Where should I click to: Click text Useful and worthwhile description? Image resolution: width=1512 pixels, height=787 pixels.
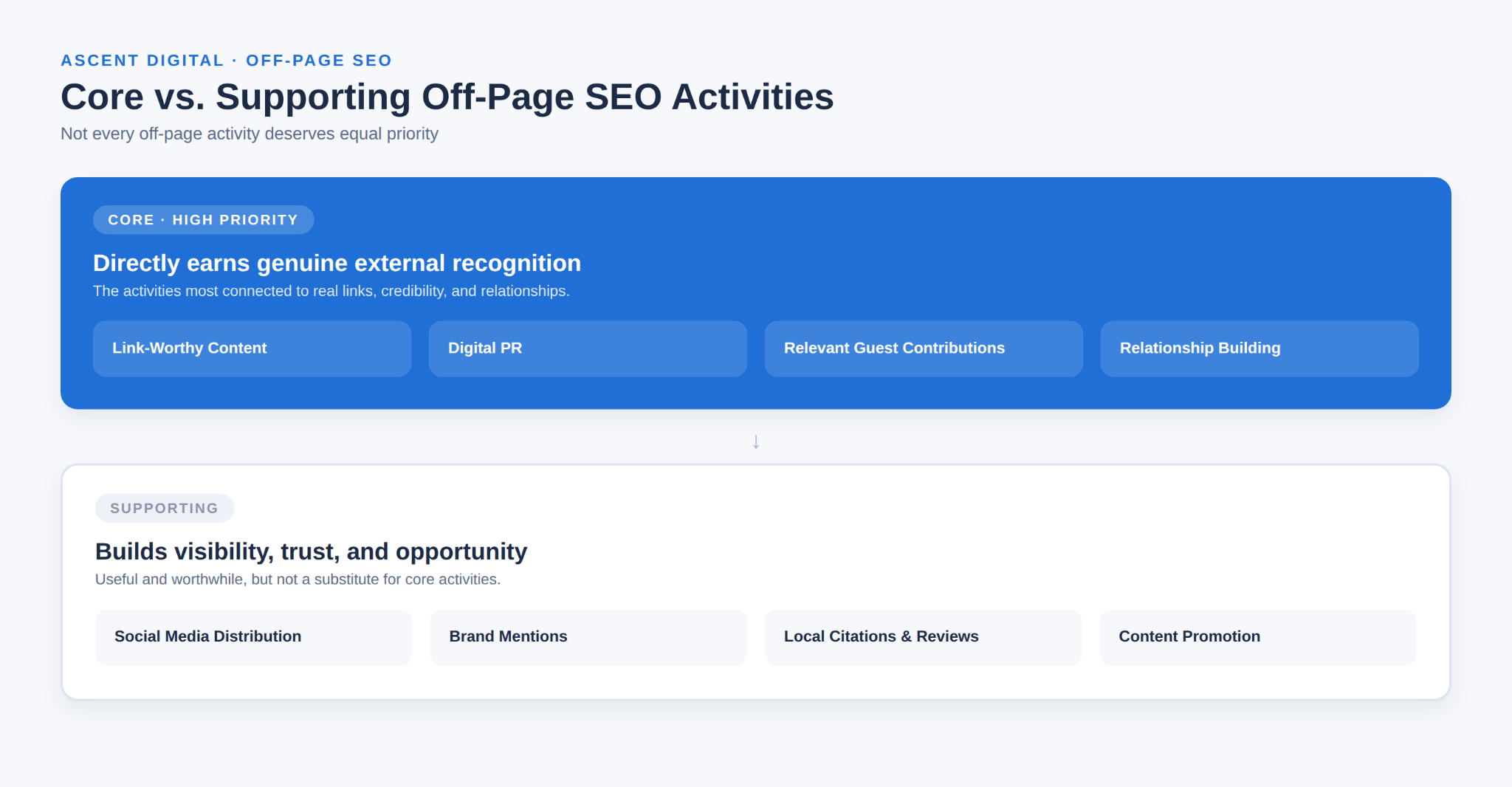298,580
